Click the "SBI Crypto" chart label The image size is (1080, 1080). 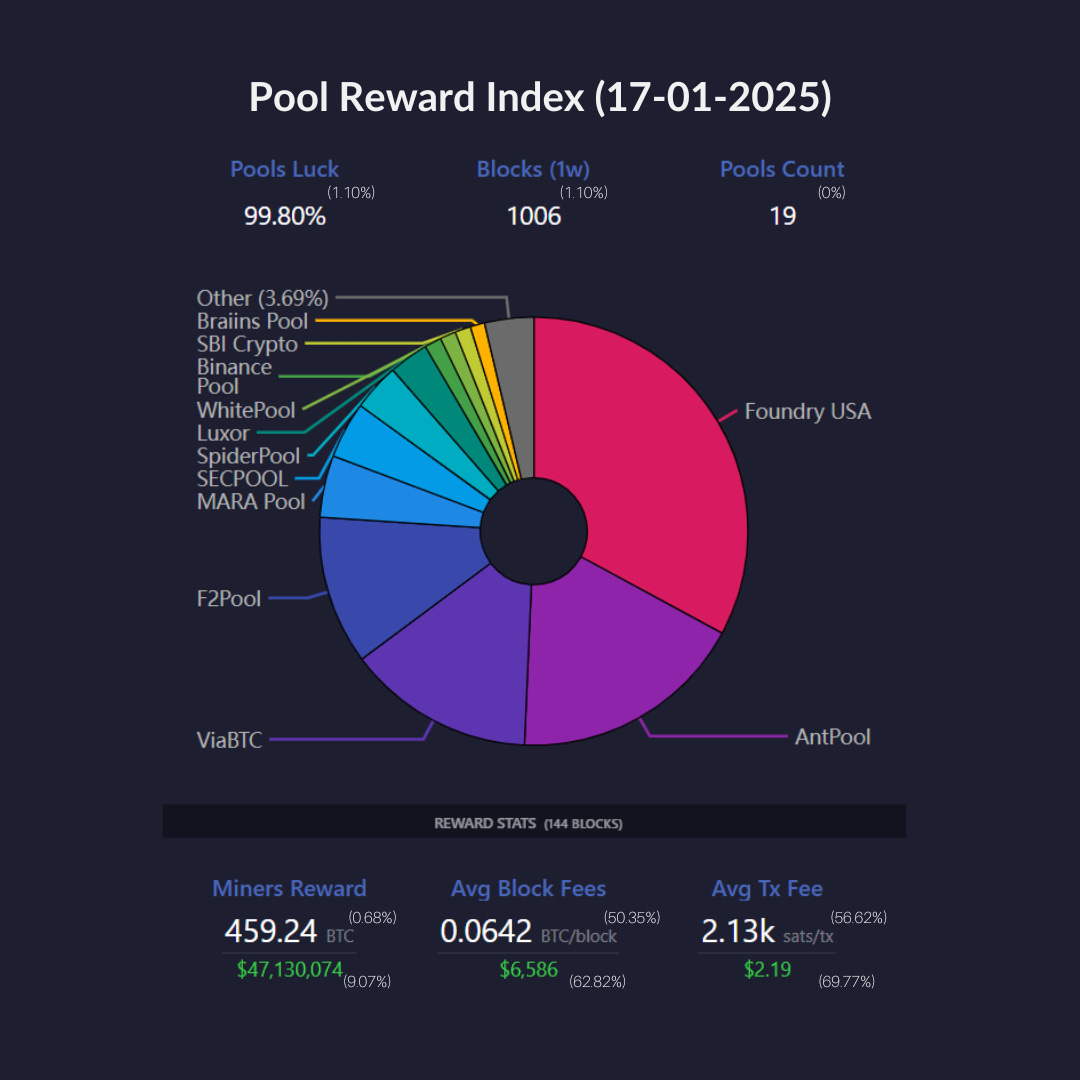click(x=247, y=344)
